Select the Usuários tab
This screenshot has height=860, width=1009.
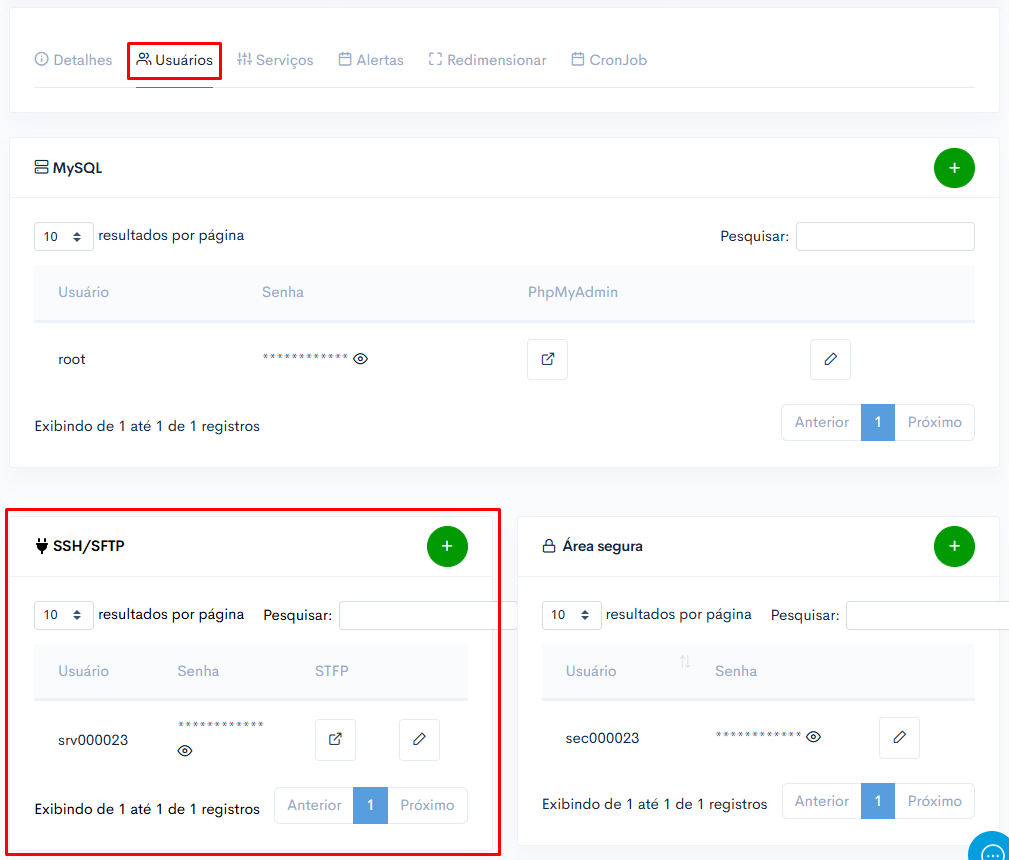click(x=174, y=60)
